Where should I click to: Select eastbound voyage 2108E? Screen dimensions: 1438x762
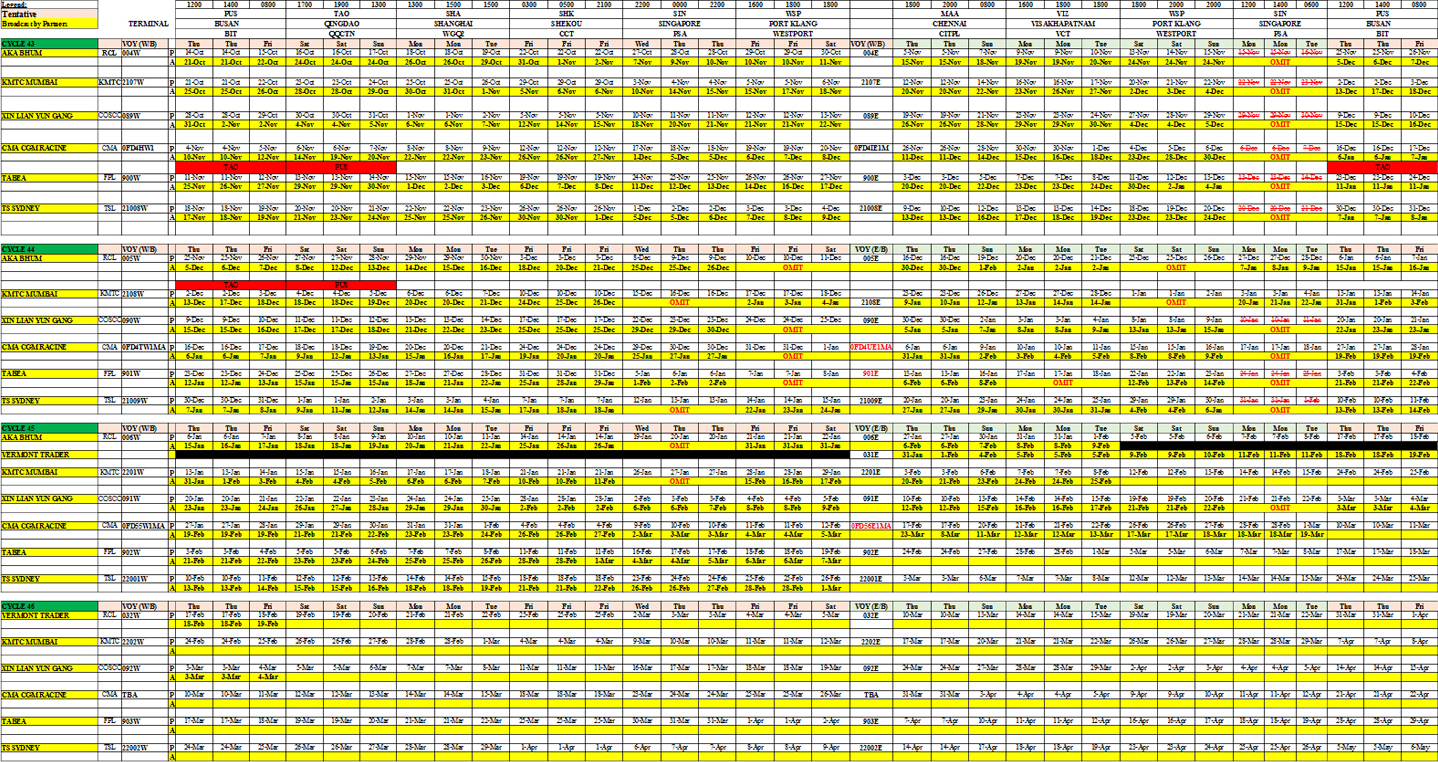pos(871,302)
